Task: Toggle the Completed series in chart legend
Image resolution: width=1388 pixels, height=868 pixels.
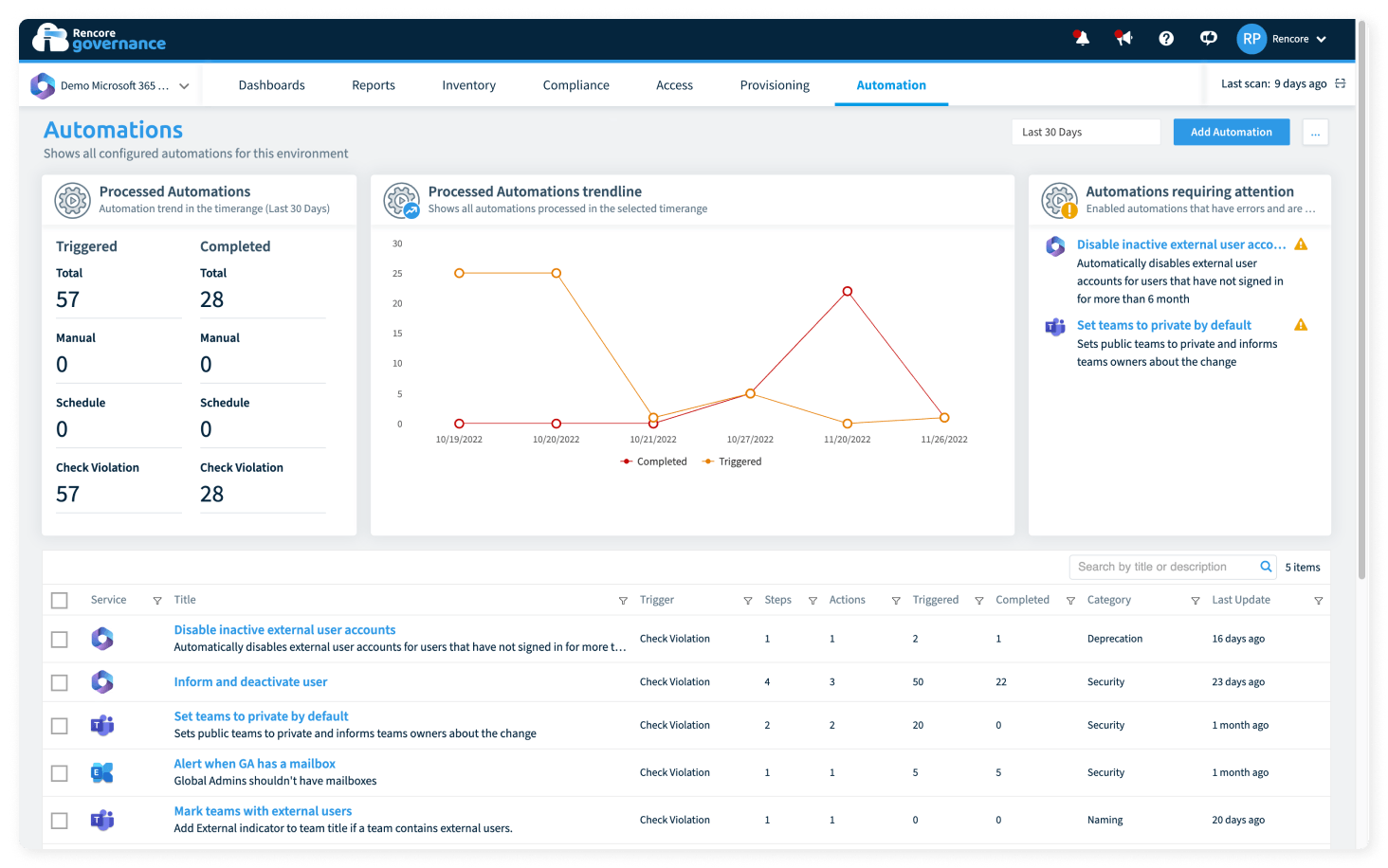Action: [653, 461]
